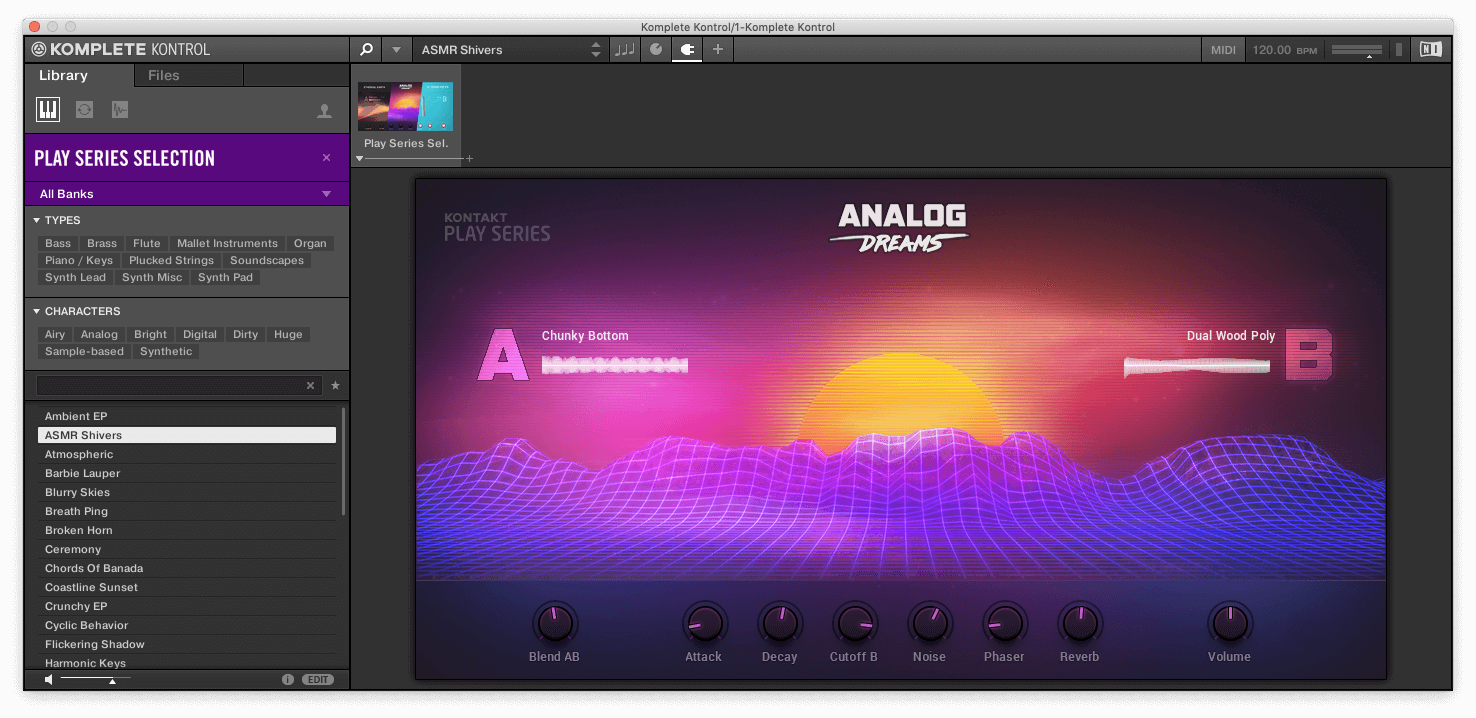
Task: Toggle the Bass type tag
Action: pyautogui.click(x=58, y=243)
